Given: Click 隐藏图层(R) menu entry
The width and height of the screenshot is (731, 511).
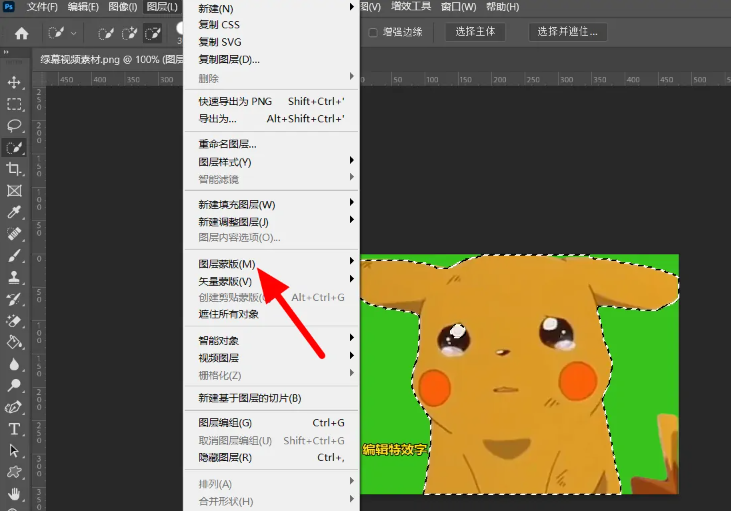Looking at the screenshot, I should [224, 458].
